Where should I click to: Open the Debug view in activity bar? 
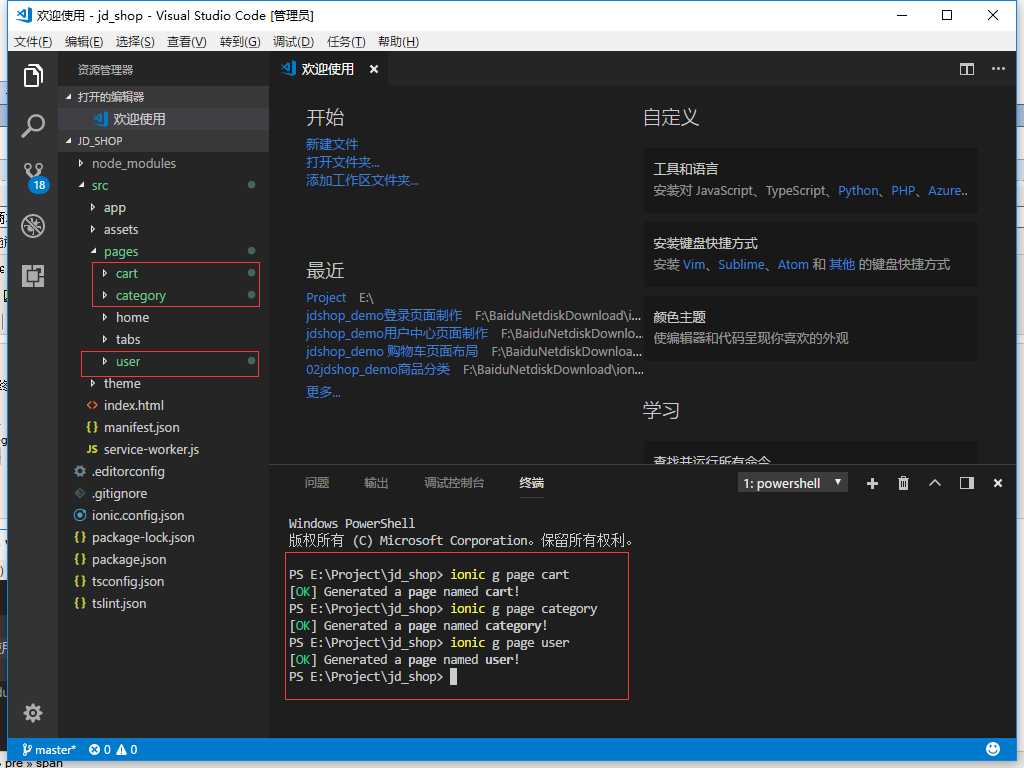33,226
